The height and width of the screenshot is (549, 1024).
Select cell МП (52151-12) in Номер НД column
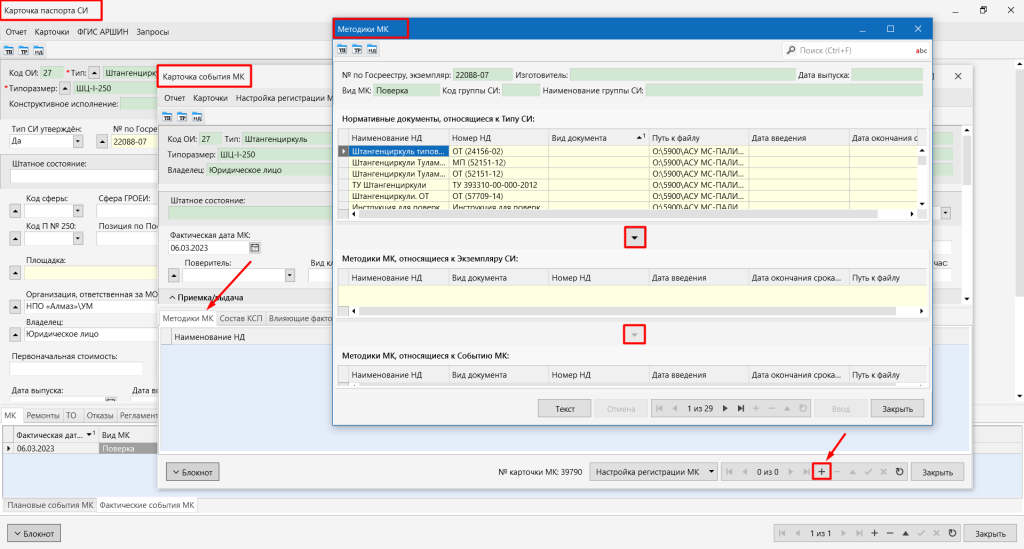[498, 163]
